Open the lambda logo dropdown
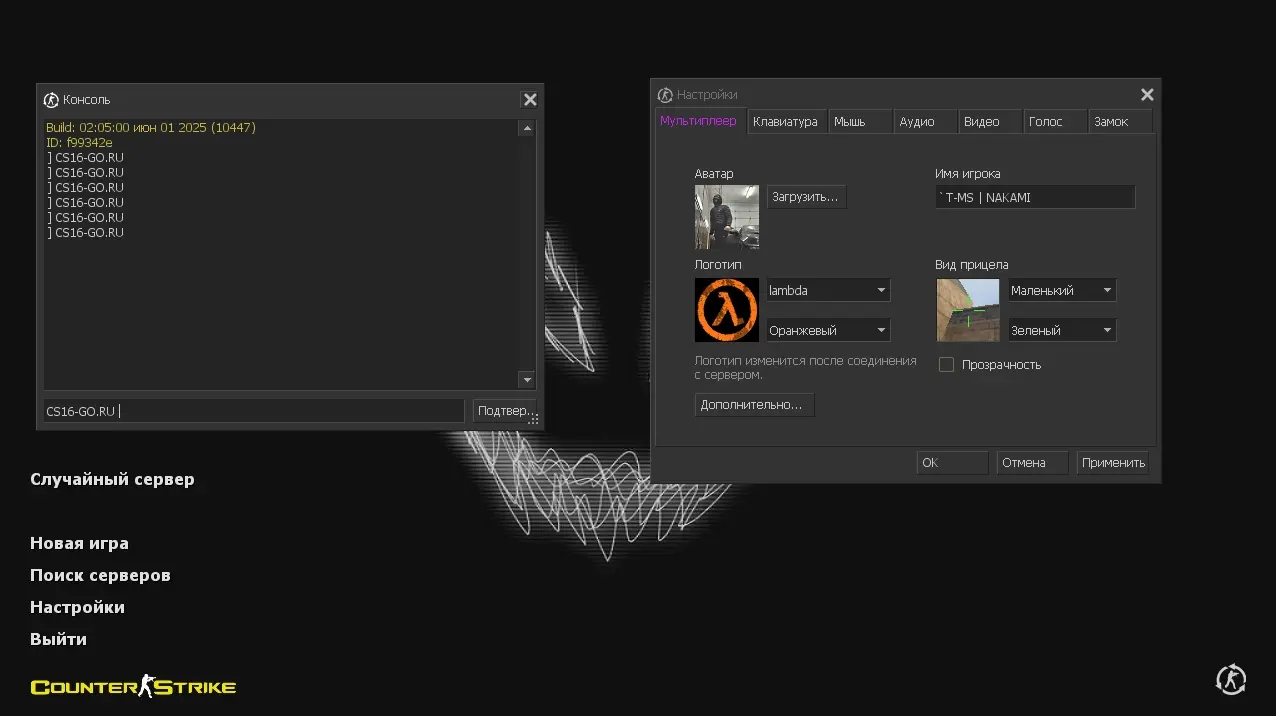The height and width of the screenshot is (716, 1276). pyautogui.click(x=827, y=291)
